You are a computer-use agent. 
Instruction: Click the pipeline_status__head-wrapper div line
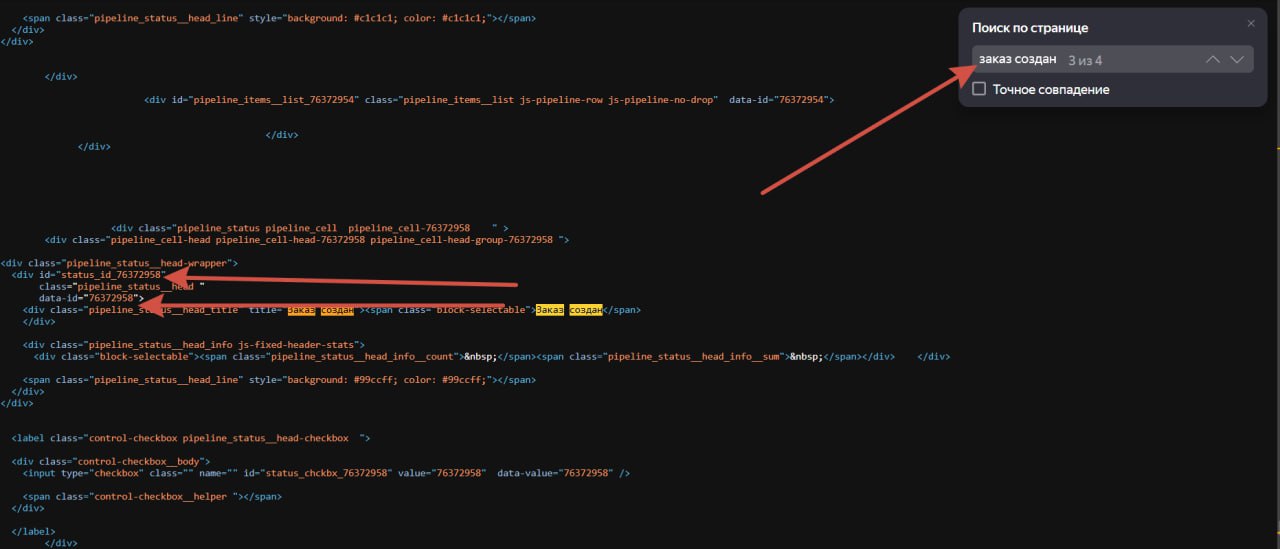119,262
